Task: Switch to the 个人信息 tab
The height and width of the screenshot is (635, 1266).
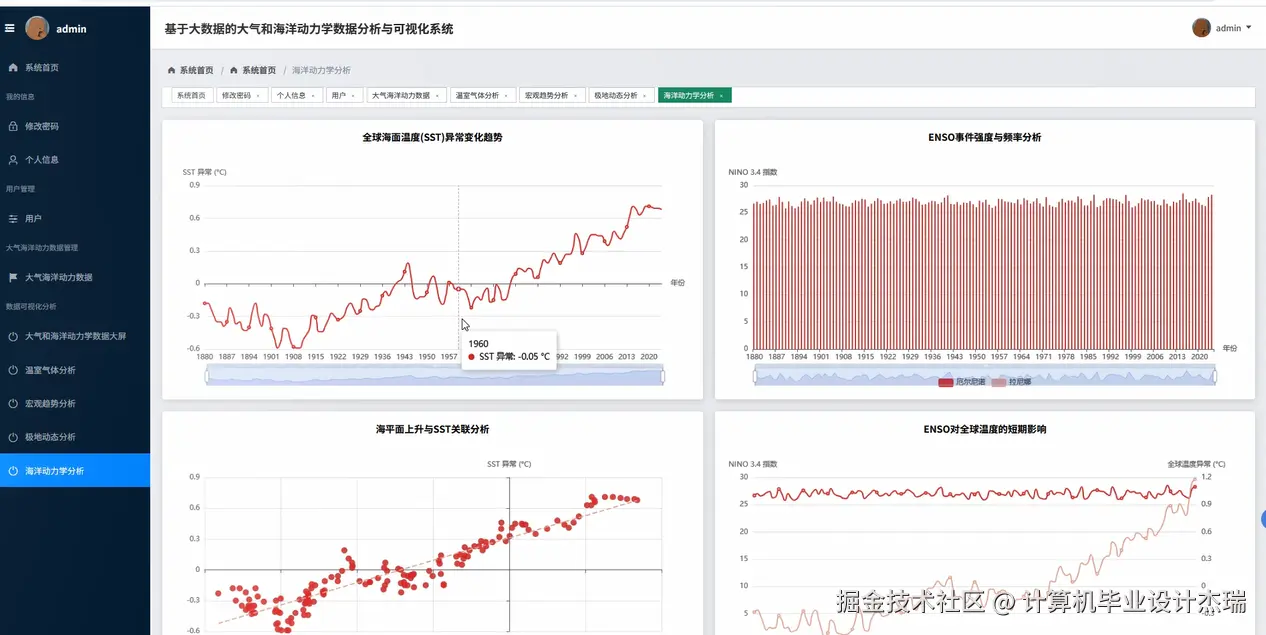Action: (296, 96)
